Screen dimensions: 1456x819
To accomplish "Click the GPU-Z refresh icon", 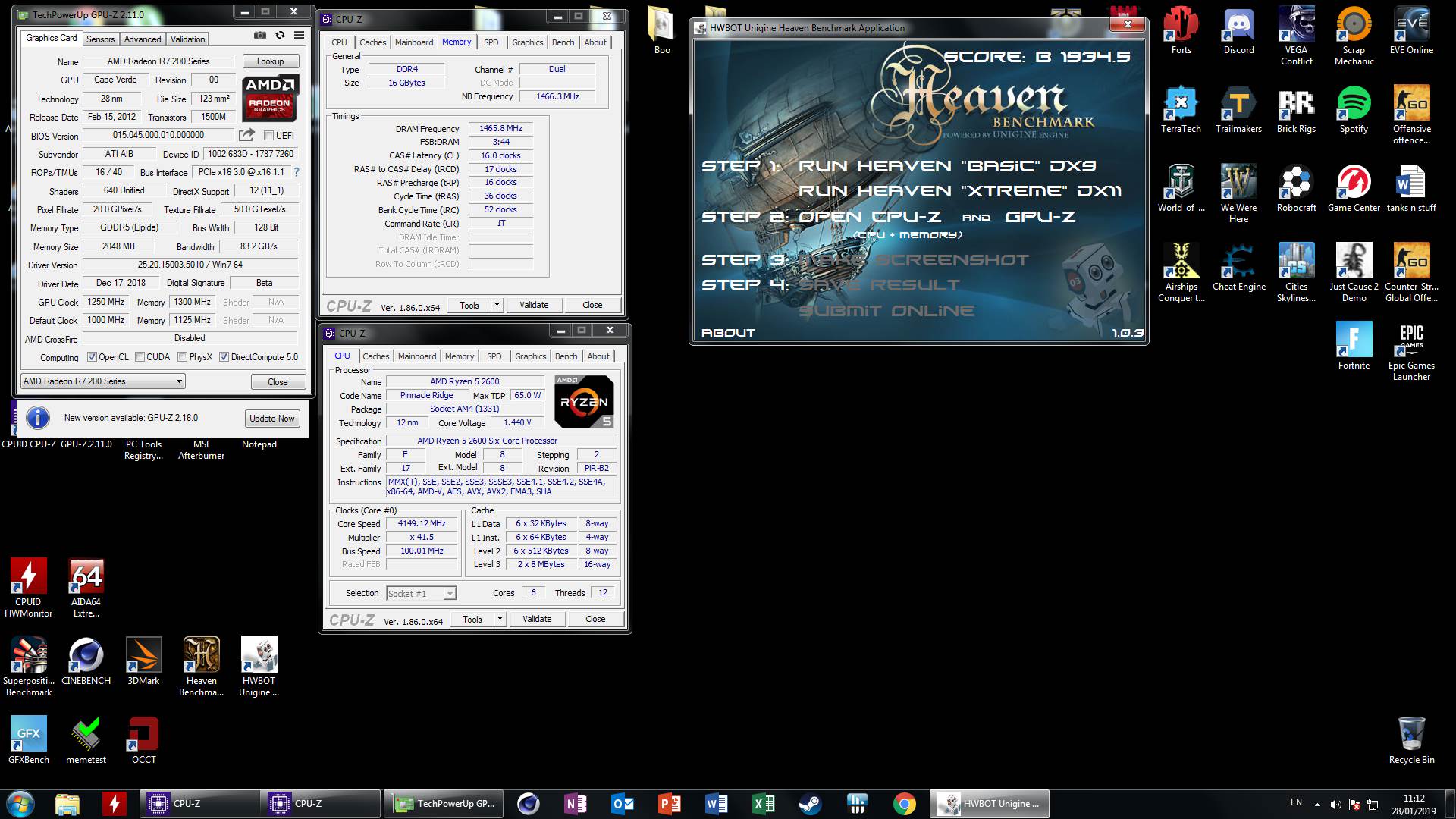I will point(280,36).
